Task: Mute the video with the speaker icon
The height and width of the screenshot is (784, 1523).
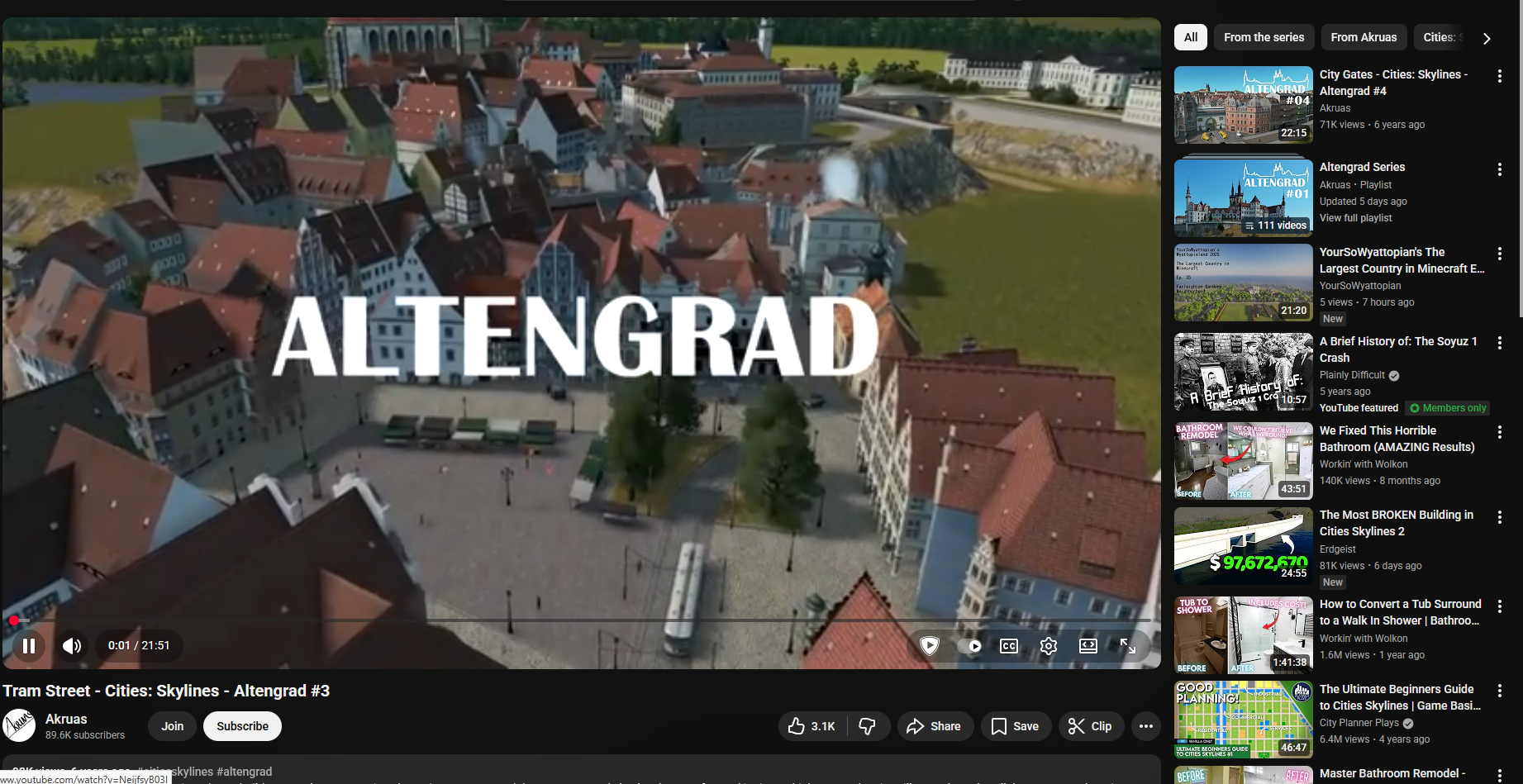Action: [x=72, y=646]
